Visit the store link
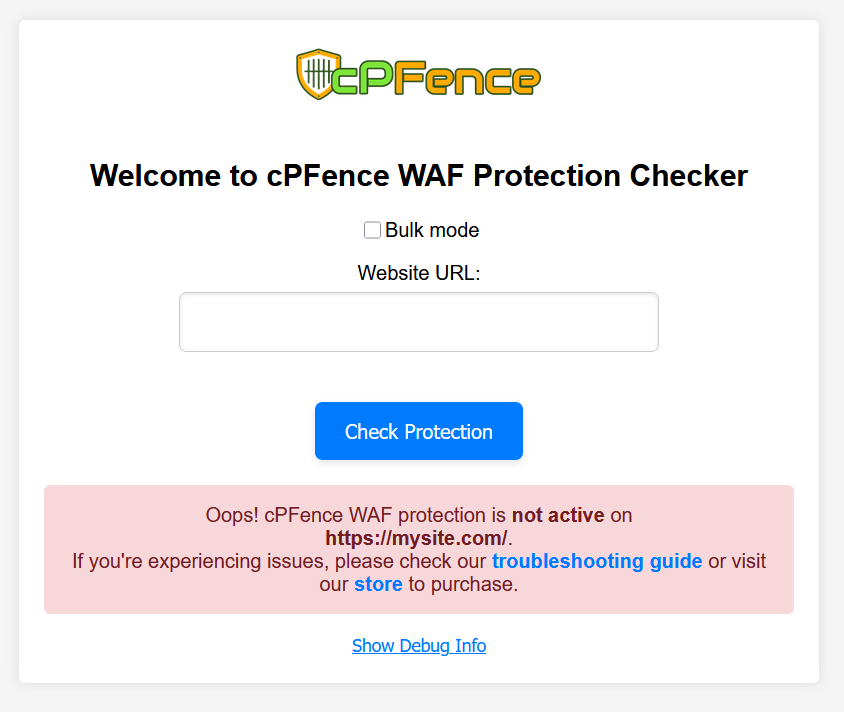Viewport: 844px width, 712px height. click(378, 584)
